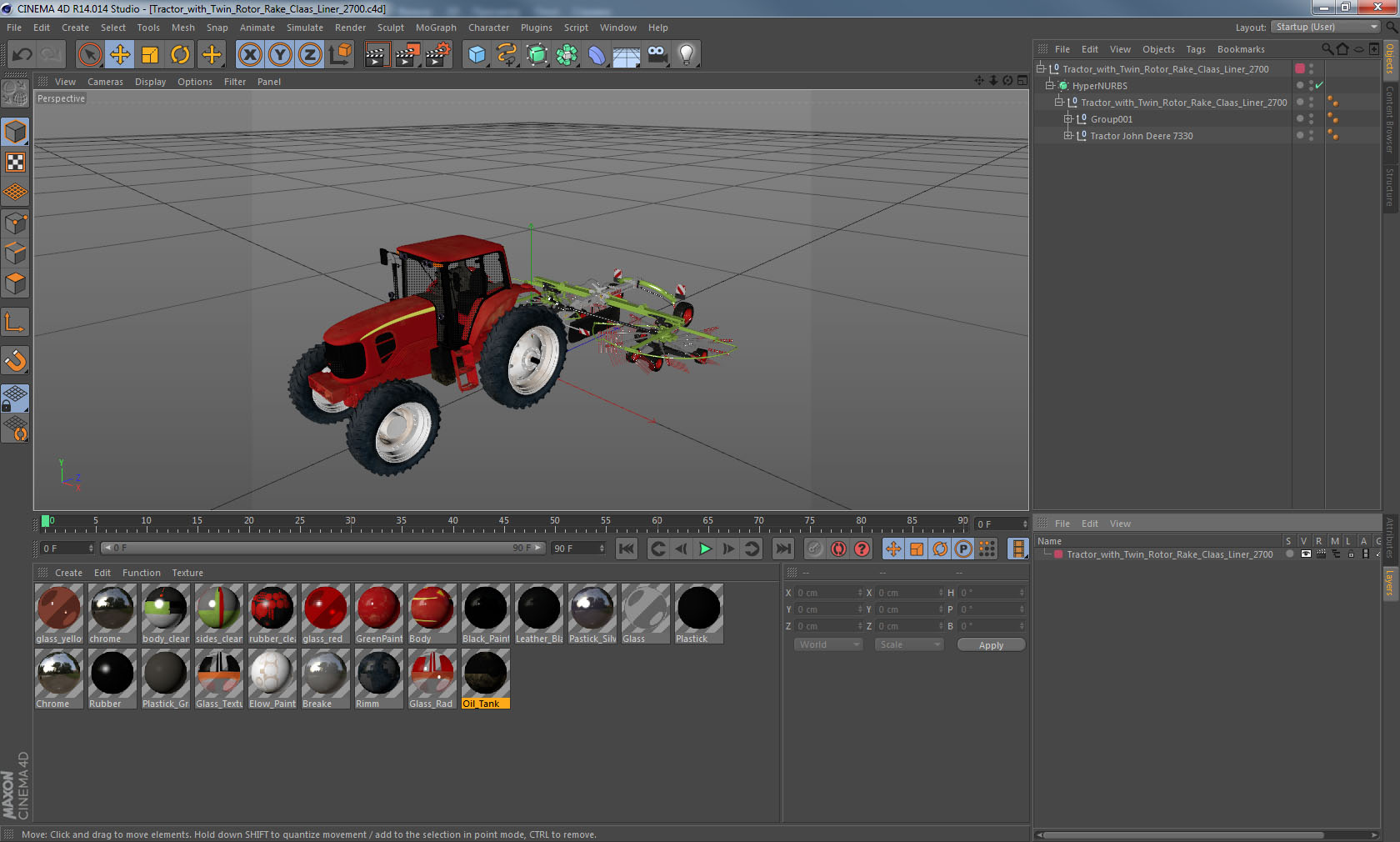This screenshot has height=842, width=1400.
Task: Collapse the HyperNURBS tree node
Action: (x=1050, y=86)
